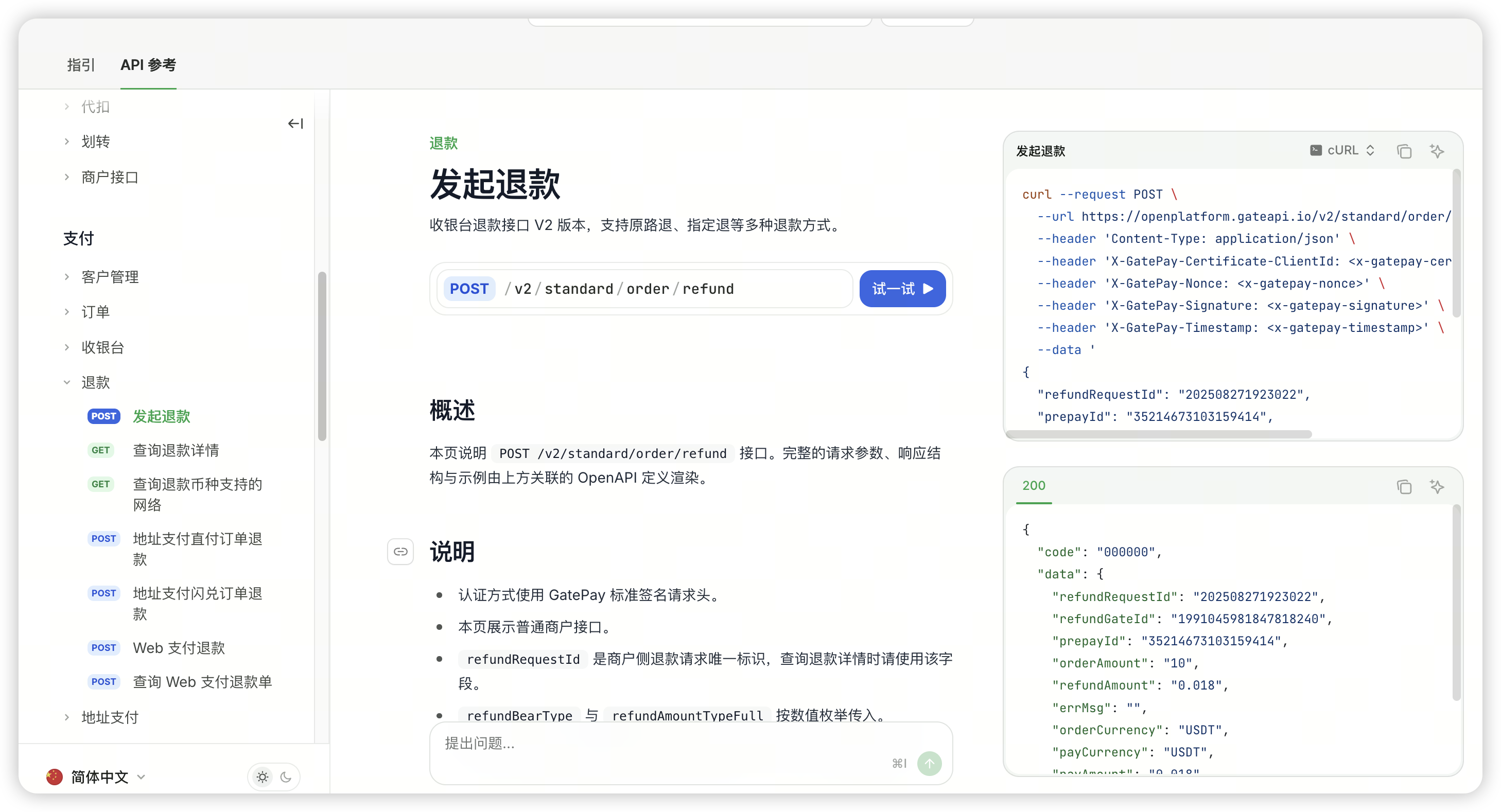Click the cURL code horizontal scrollbar

coord(1158,434)
